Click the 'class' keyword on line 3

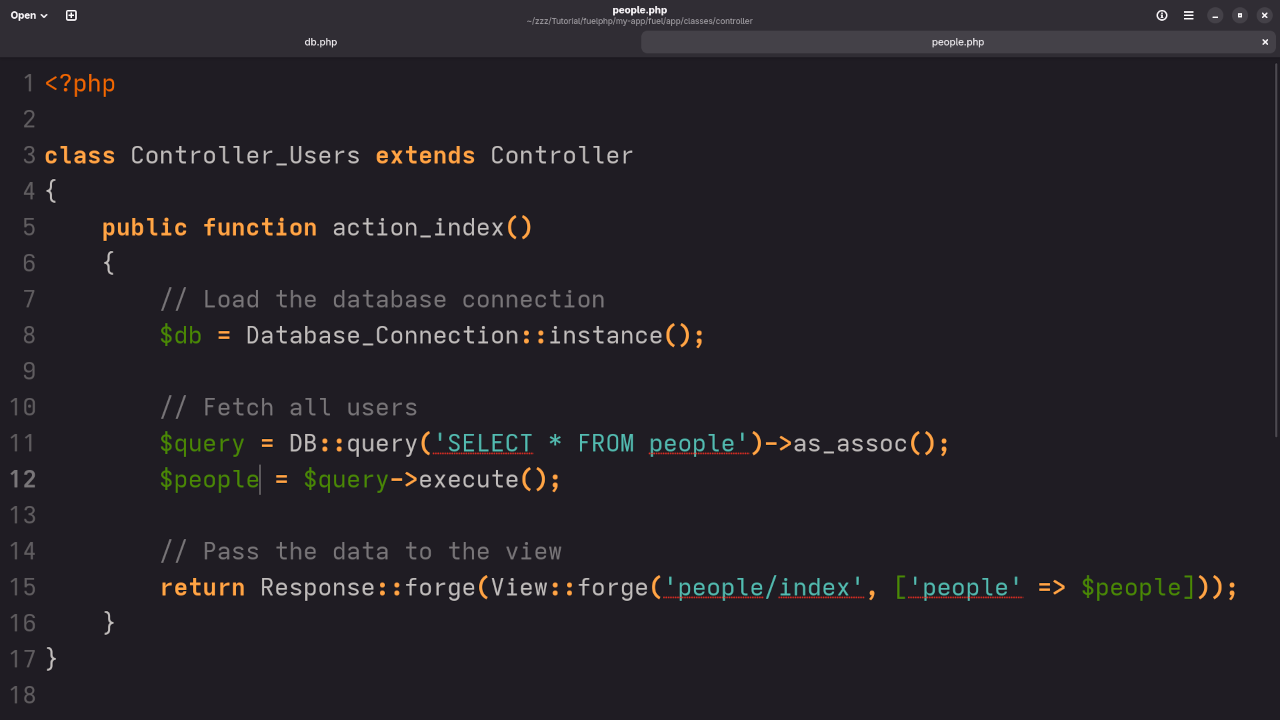tap(80, 155)
